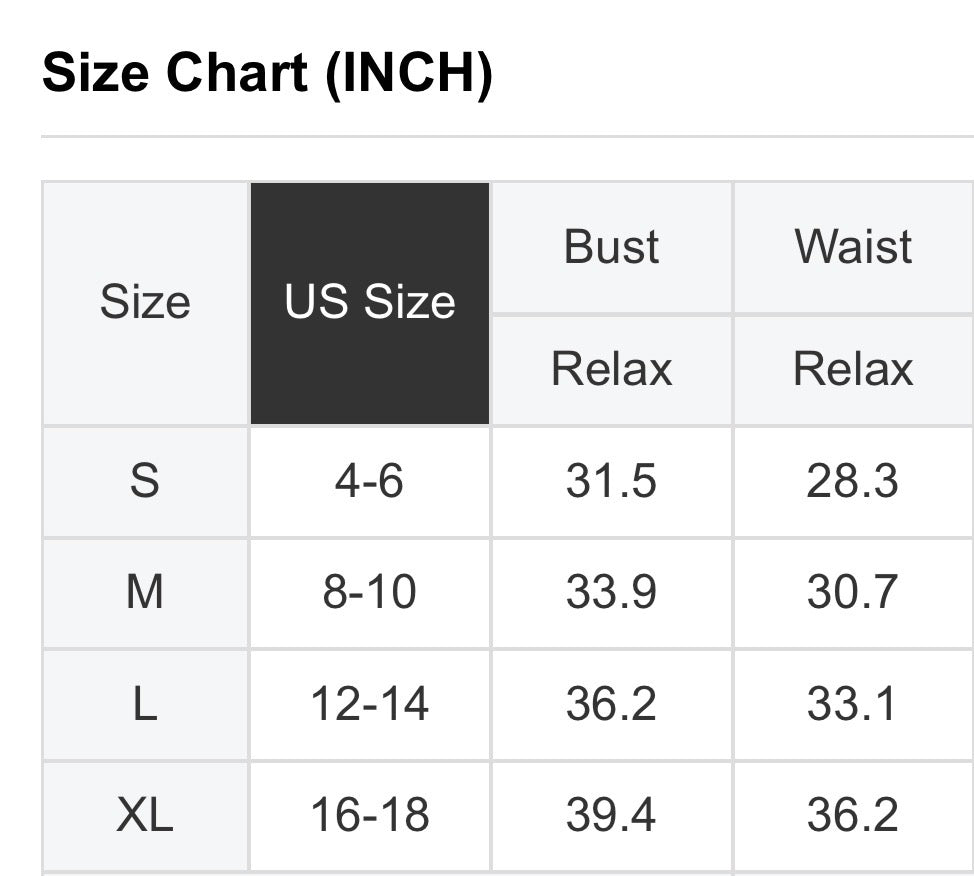Click the Relax subheader under Bust
974x876 pixels.
[611, 369]
